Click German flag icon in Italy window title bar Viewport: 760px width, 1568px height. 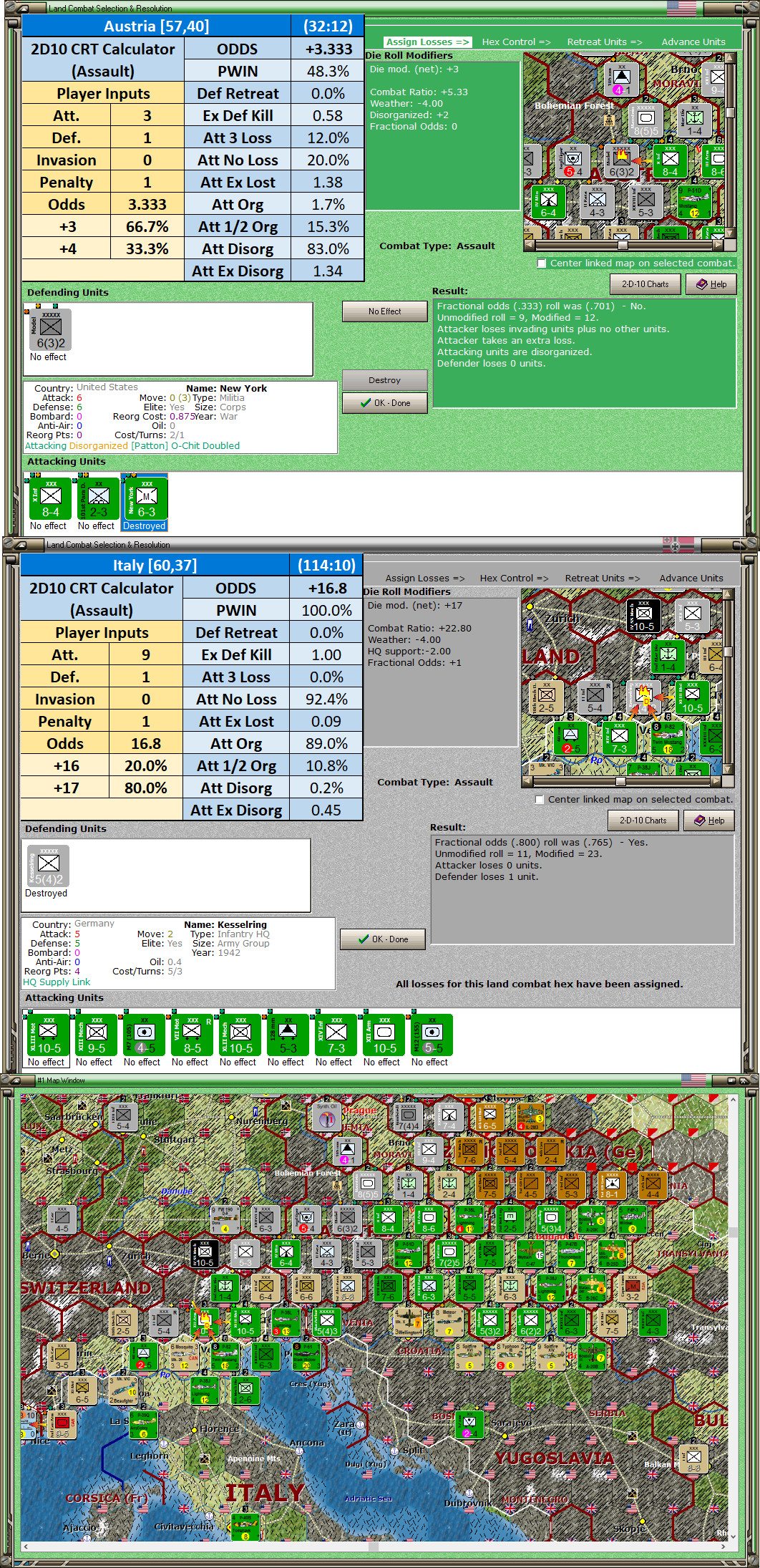coord(678,545)
